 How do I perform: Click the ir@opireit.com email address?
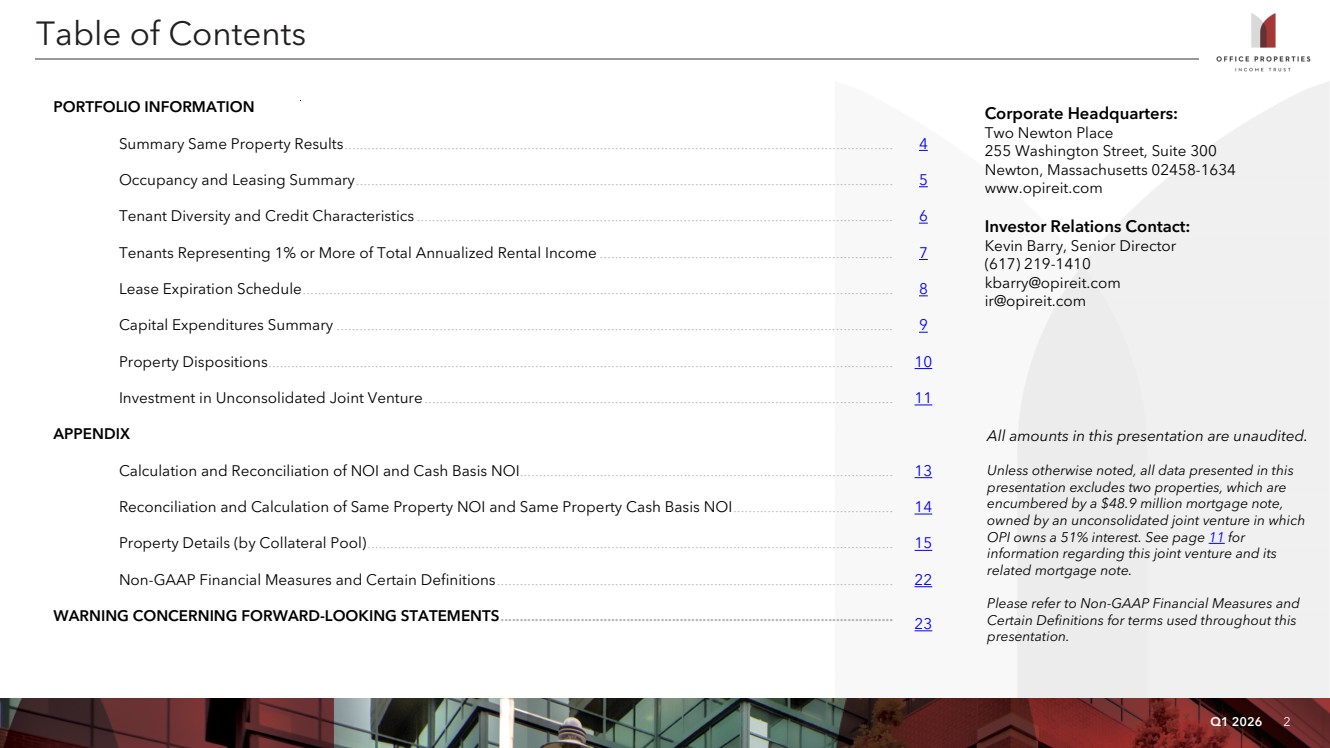click(1035, 301)
